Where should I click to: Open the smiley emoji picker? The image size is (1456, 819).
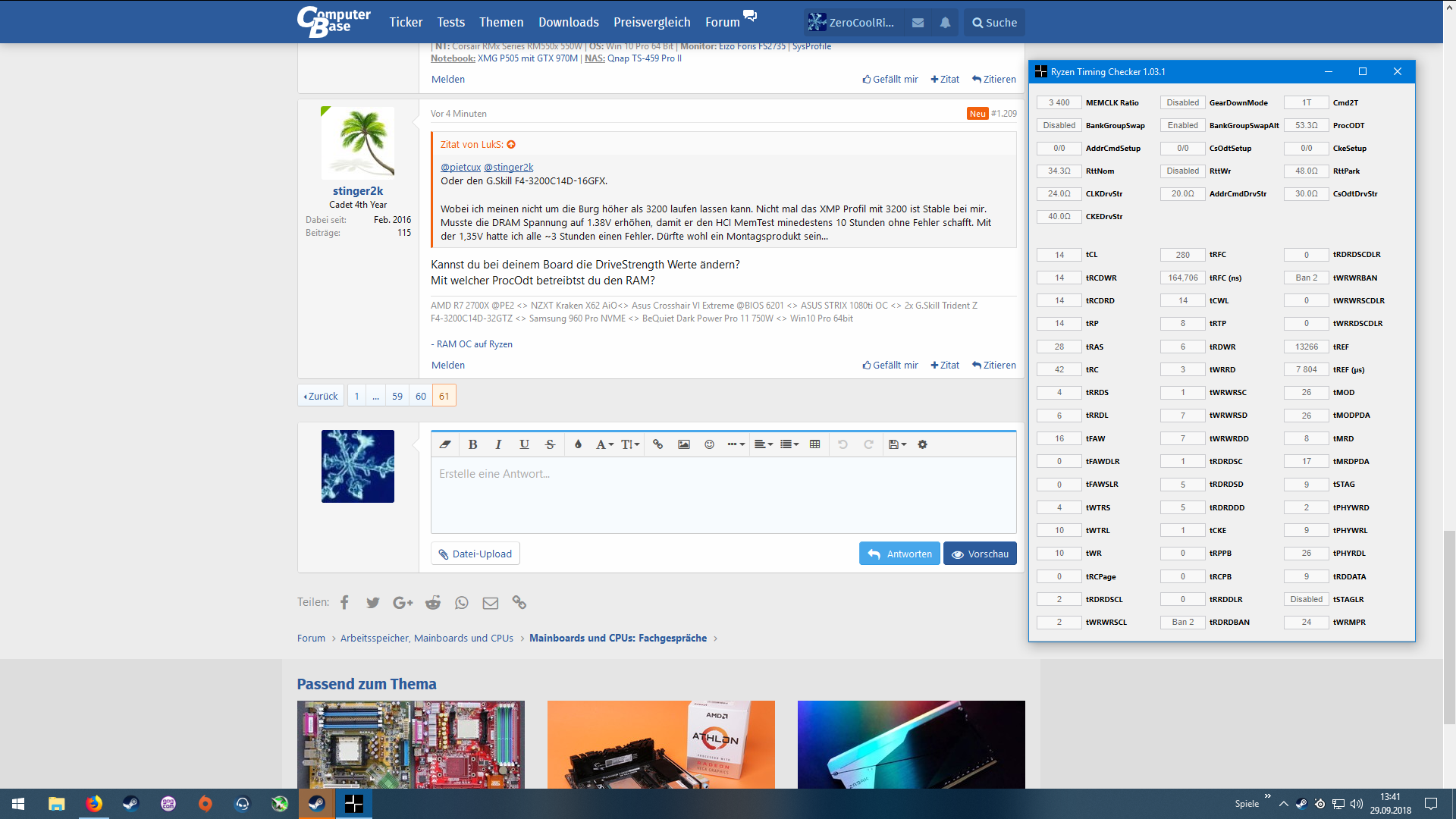[710, 444]
